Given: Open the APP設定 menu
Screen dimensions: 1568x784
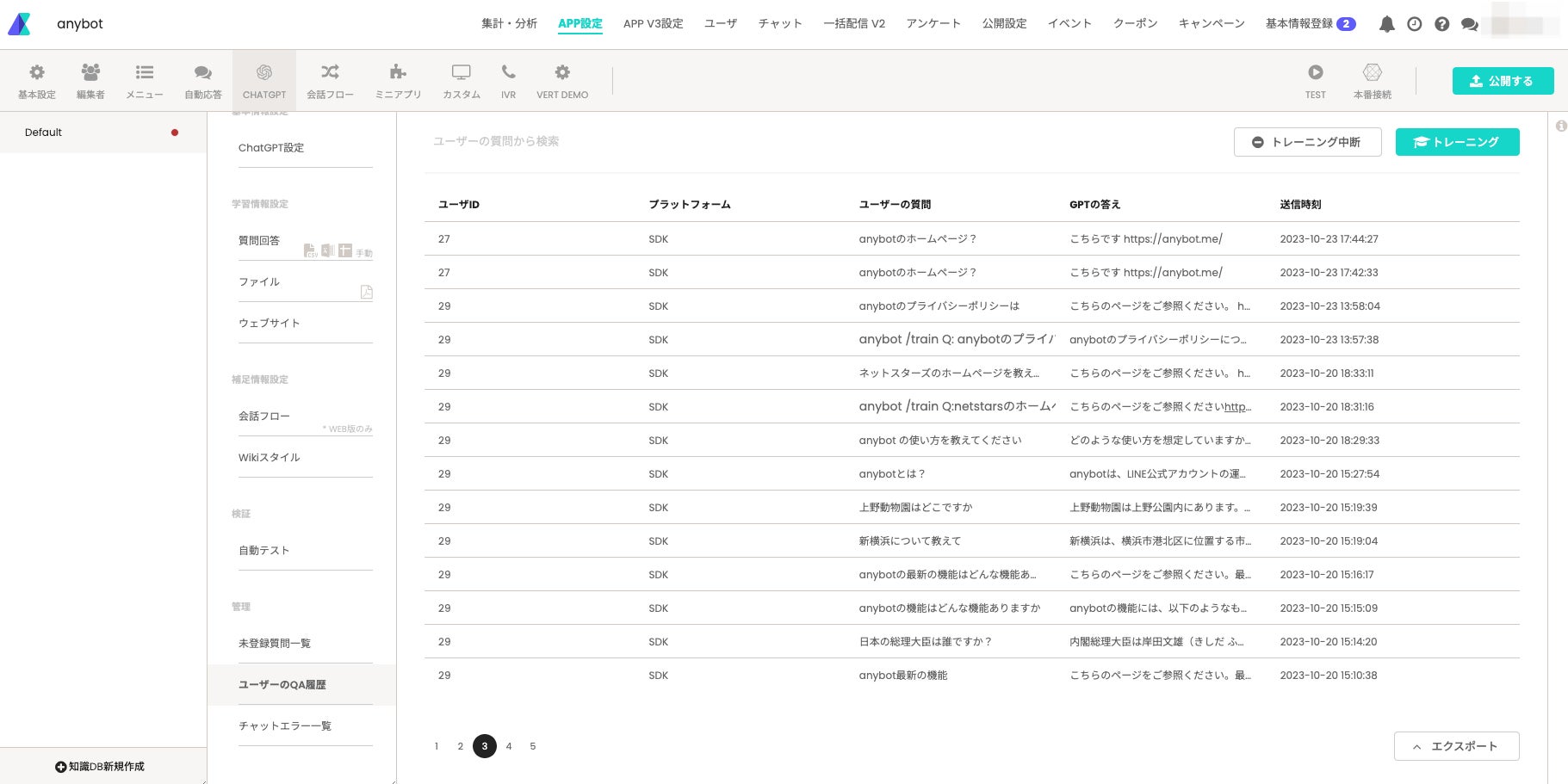Looking at the screenshot, I should coord(580,24).
